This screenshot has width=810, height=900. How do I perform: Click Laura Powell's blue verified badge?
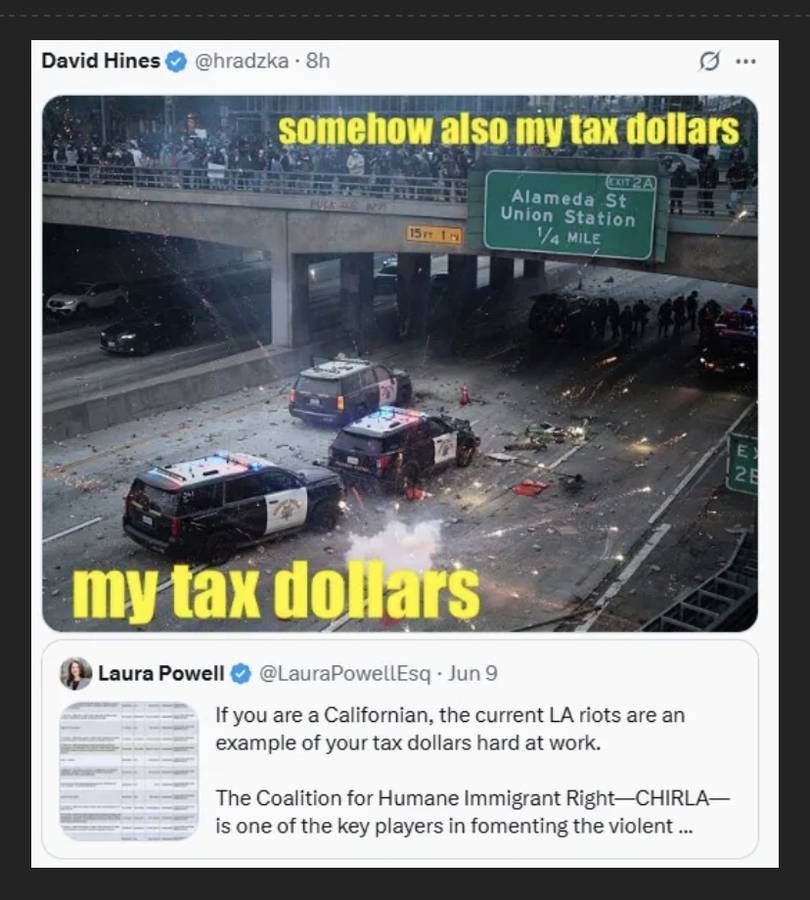pos(241,673)
